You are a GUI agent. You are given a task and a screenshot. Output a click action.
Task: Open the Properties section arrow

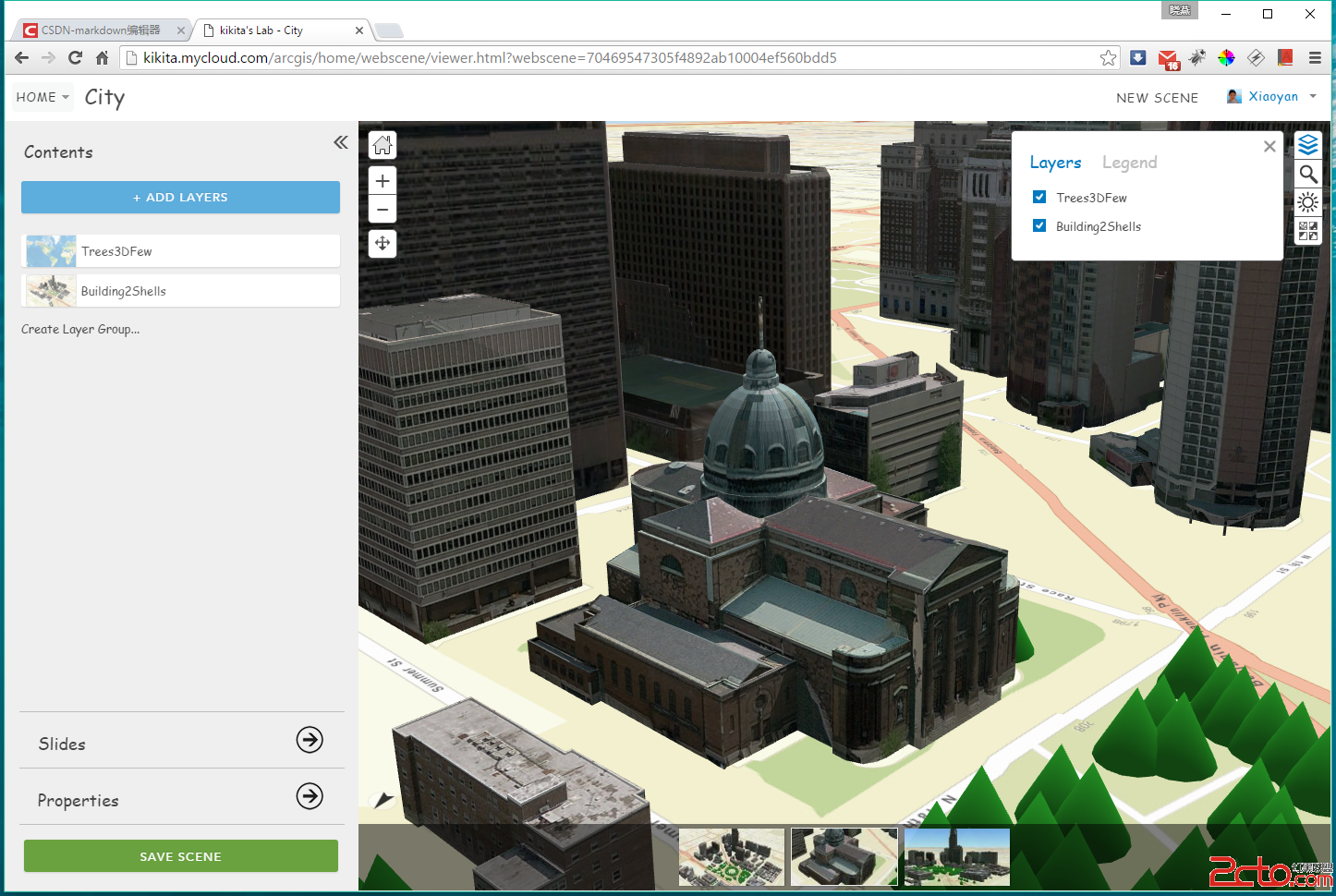coord(310,795)
